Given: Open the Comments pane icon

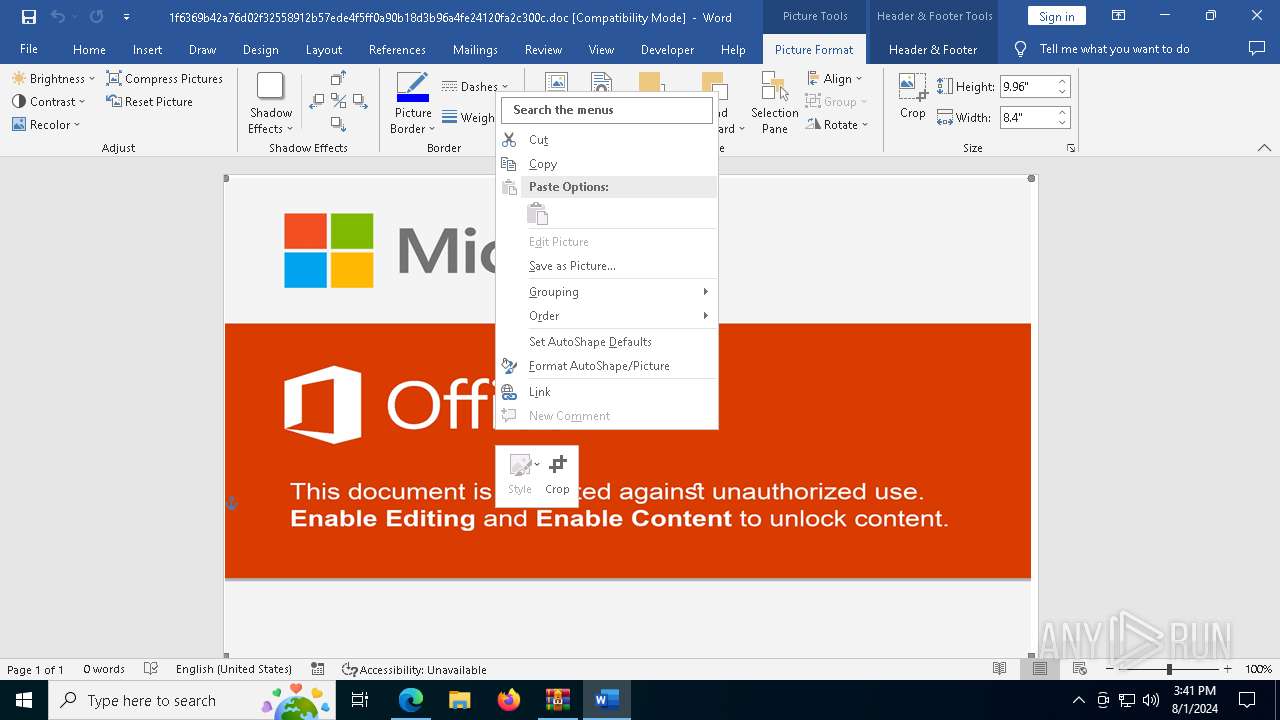Looking at the screenshot, I should (x=1257, y=49).
